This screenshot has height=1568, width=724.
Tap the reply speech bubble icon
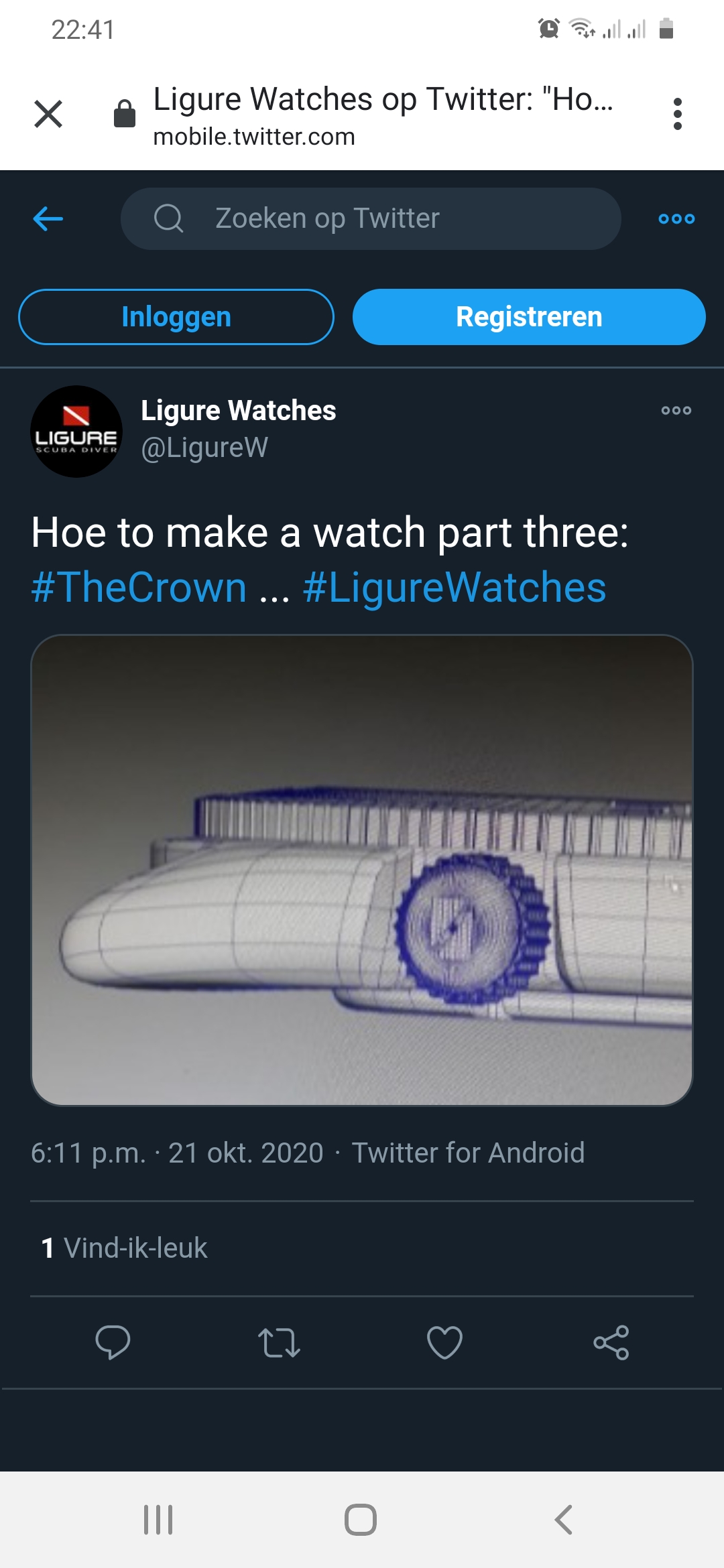pyautogui.click(x=113, y=1342)
